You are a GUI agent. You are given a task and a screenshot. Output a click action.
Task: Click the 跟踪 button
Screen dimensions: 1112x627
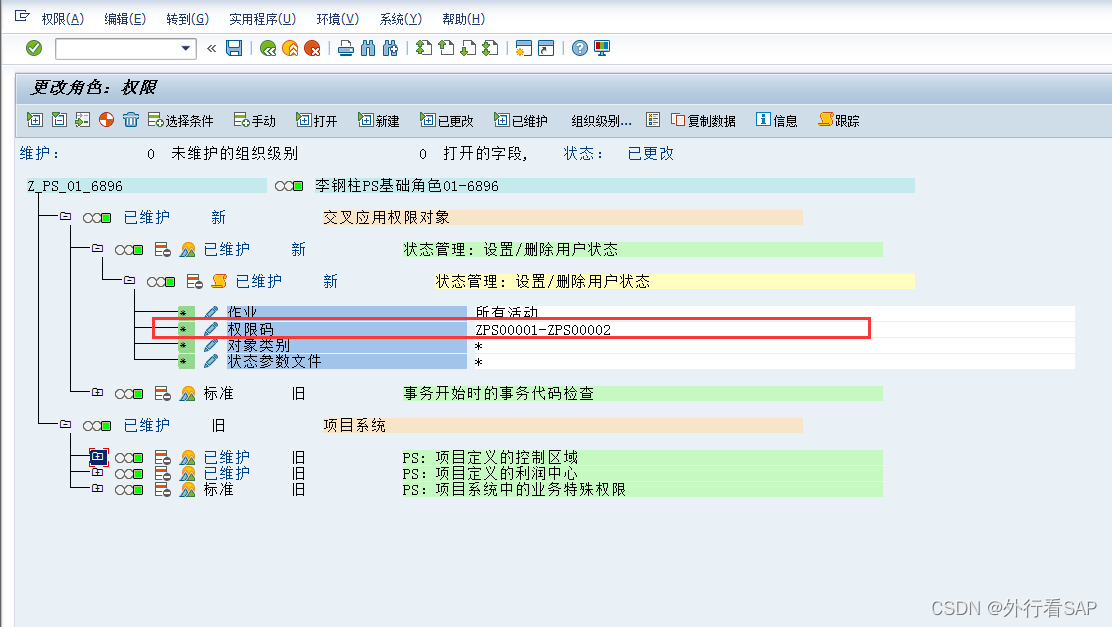point(839,121)
